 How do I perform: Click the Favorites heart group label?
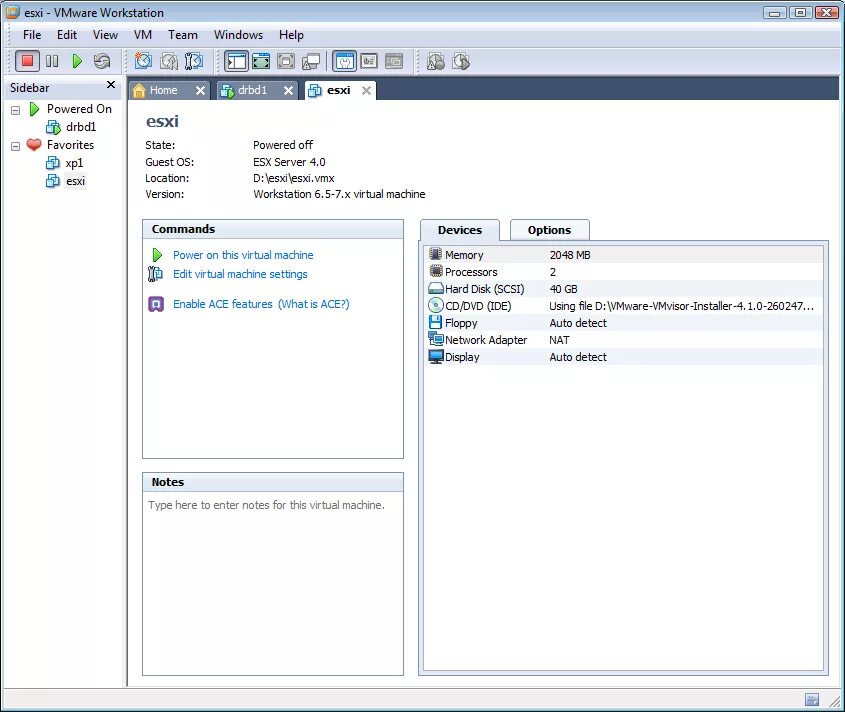tap(70, 145)
